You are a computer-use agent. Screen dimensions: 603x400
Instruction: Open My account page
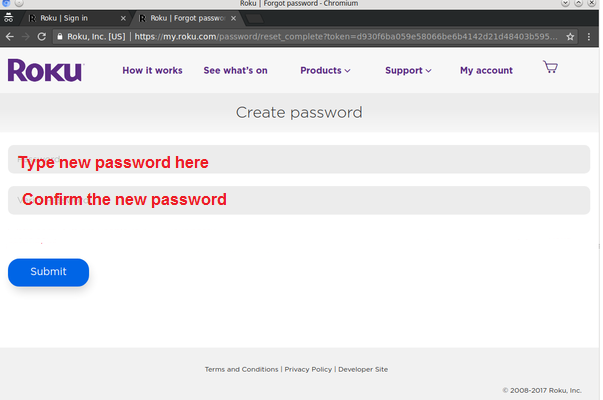(x=486, y=70)
